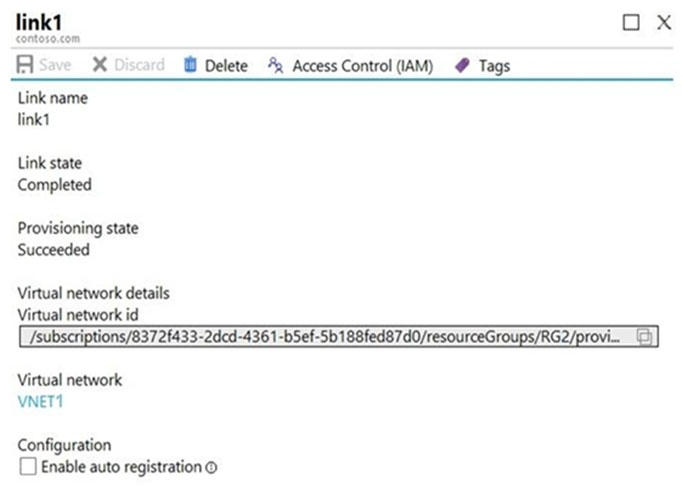The height and width of the screenshot is (494, 682).
Task: Close the link1 blade
Action: [x=662, y=22]
